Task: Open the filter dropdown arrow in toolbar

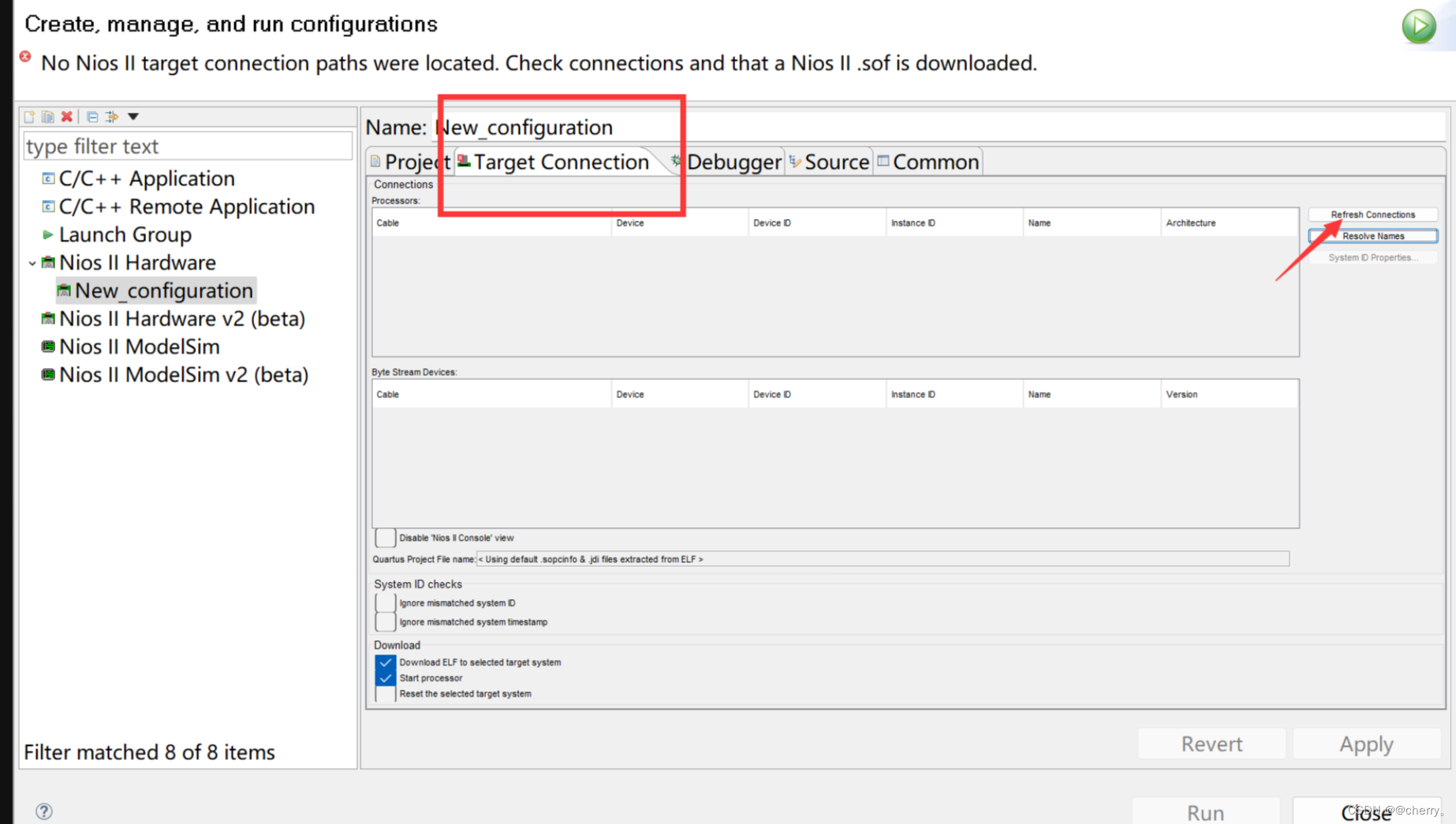Action: [x=133, y=117]
